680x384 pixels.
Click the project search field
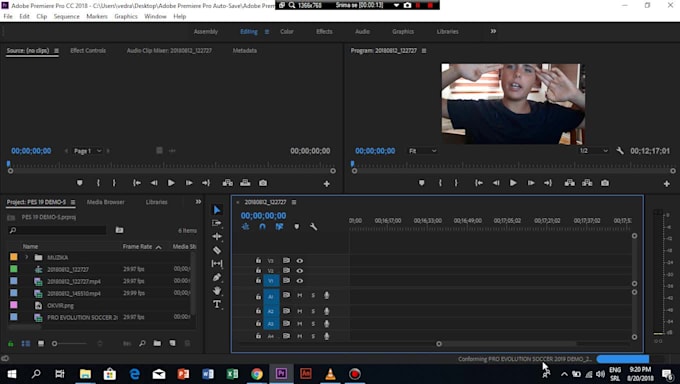57,230
